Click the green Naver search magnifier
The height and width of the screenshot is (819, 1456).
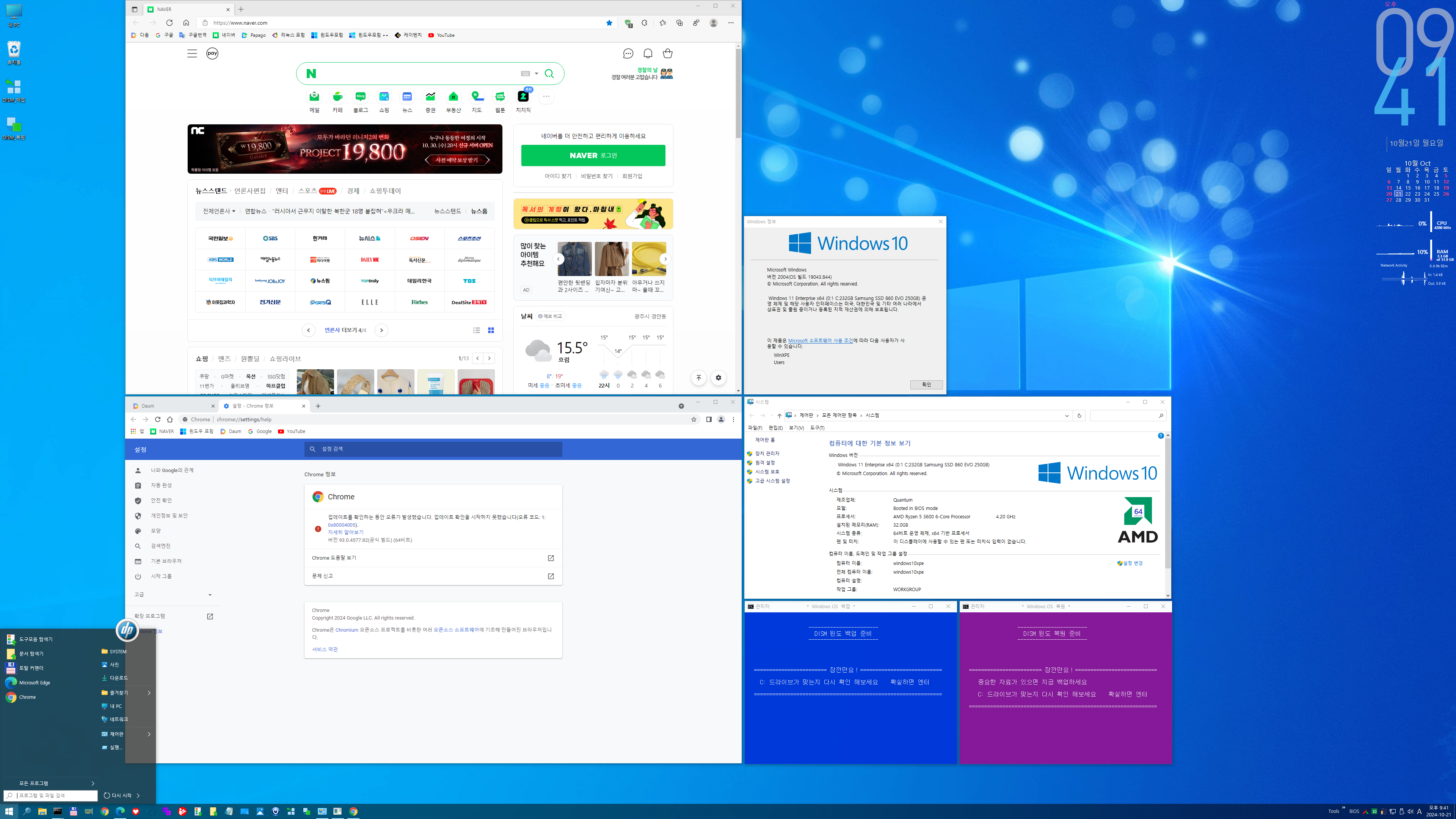(549, 74)
